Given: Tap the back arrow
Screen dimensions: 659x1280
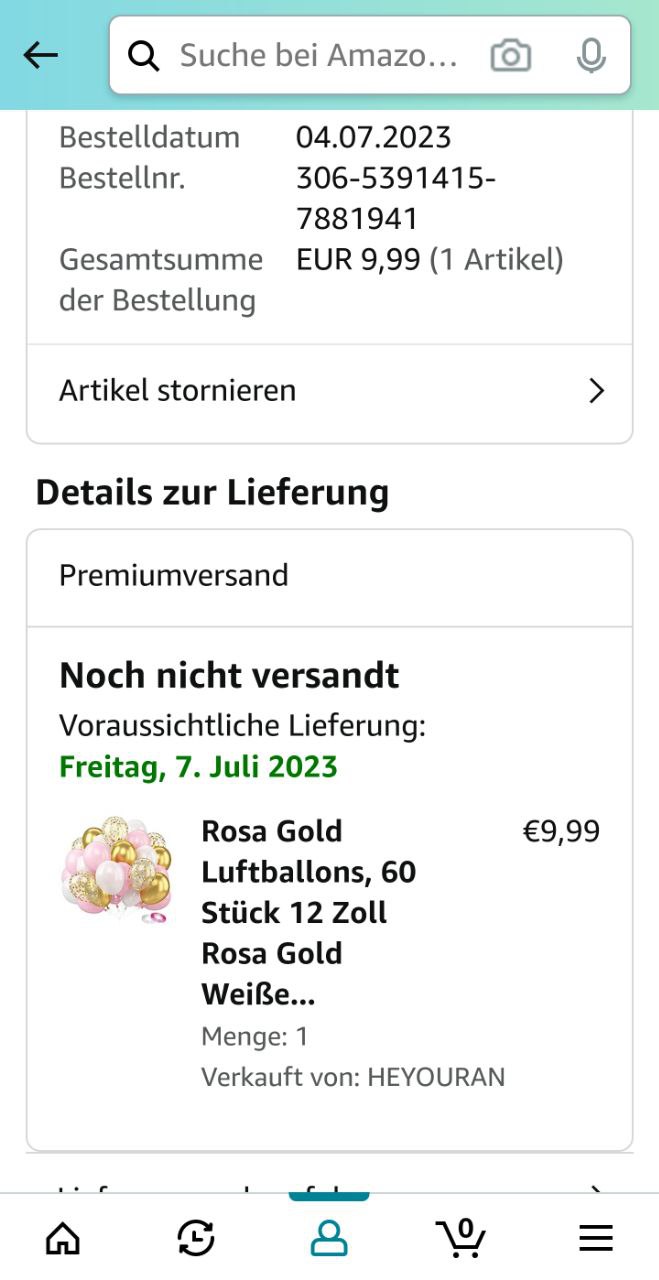Looking at the screenshot, I should tap(41, 56).
